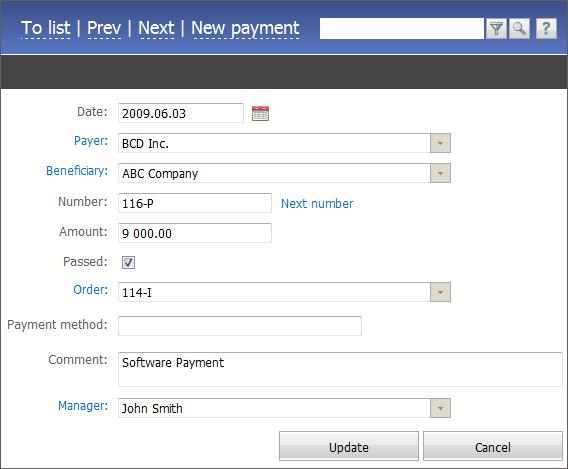This screenshot has width=568, height=469.
Task: Click the Cancel button
Action: click(x=493, y=446)
